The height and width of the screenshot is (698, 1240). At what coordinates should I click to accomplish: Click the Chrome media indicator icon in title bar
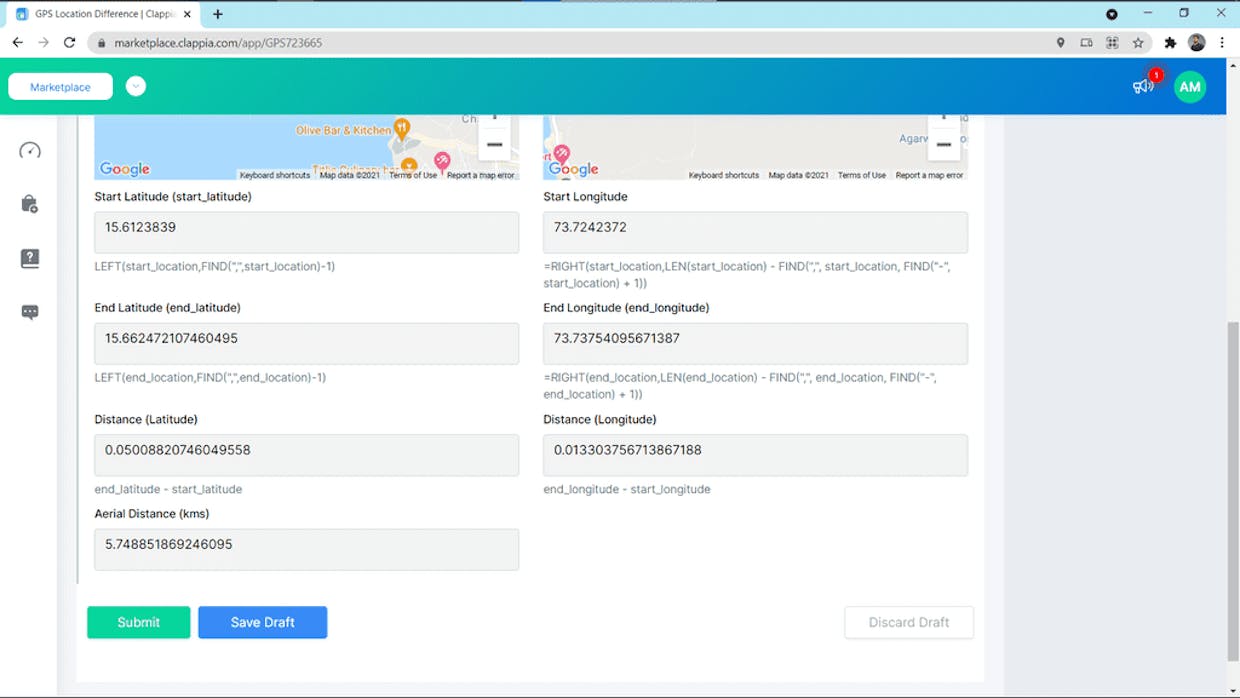coord(1112,14)
